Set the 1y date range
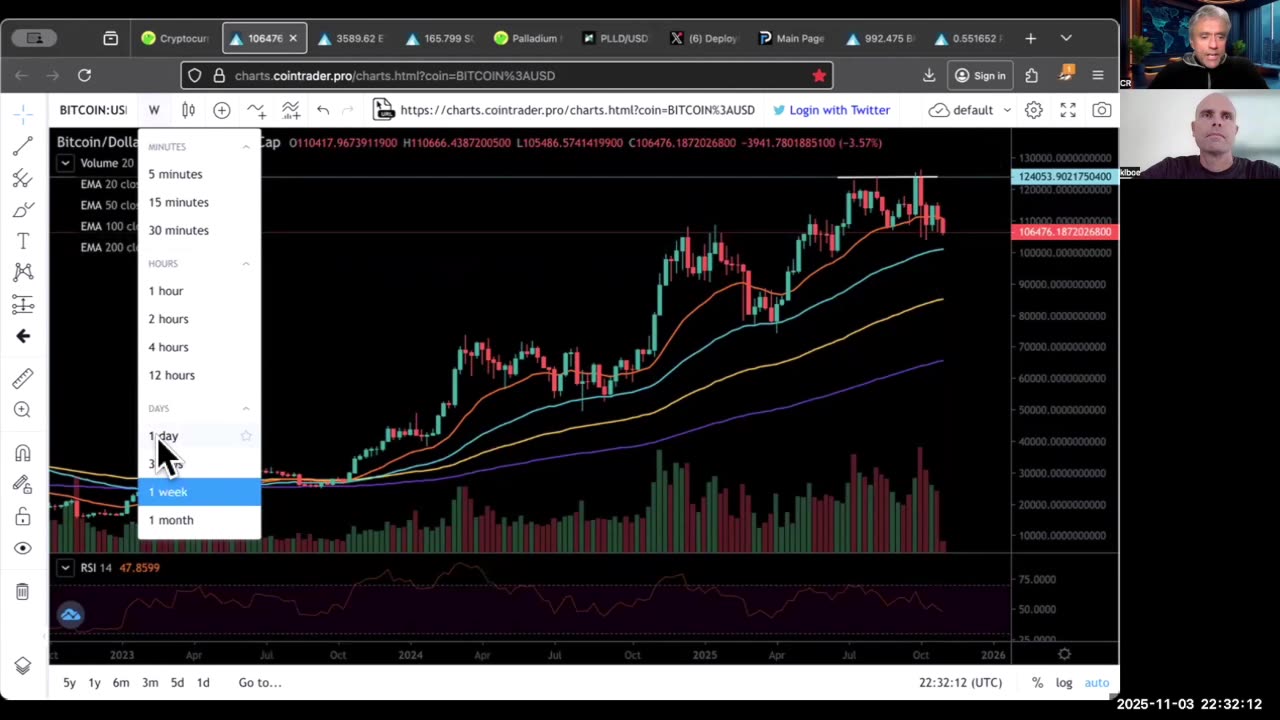Image resolution: width=1280 pixels, height=720 pixels. (94, 682)
